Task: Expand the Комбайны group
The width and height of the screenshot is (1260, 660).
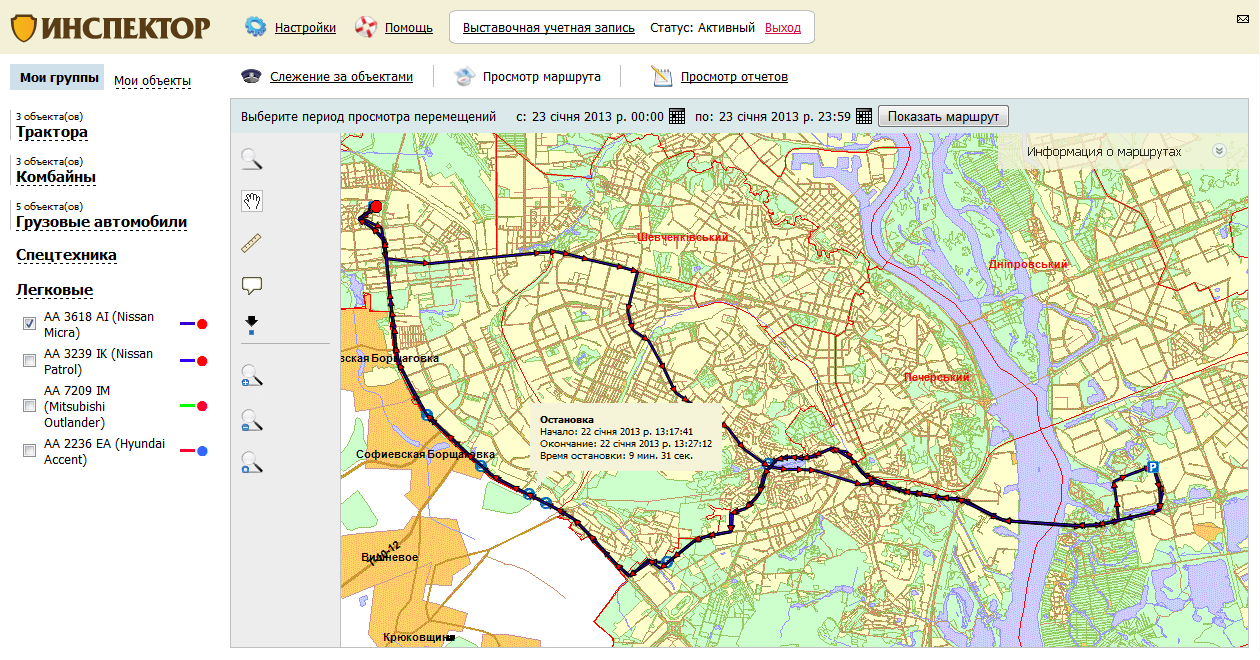Action: coord(56,177)
